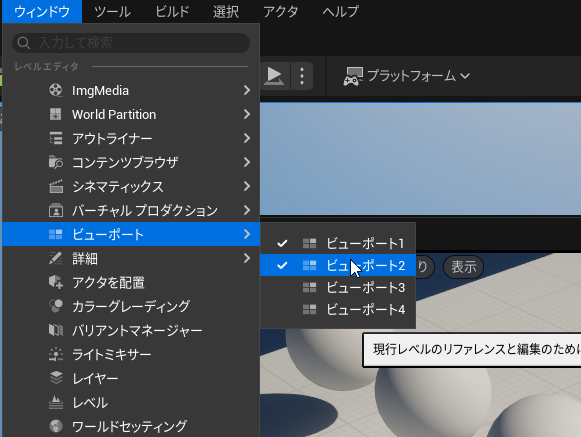Image resolution: width=581 pixels, height=437 pixels.
Task: Select アクタを配置 menu entry
Action: [131, 282]
